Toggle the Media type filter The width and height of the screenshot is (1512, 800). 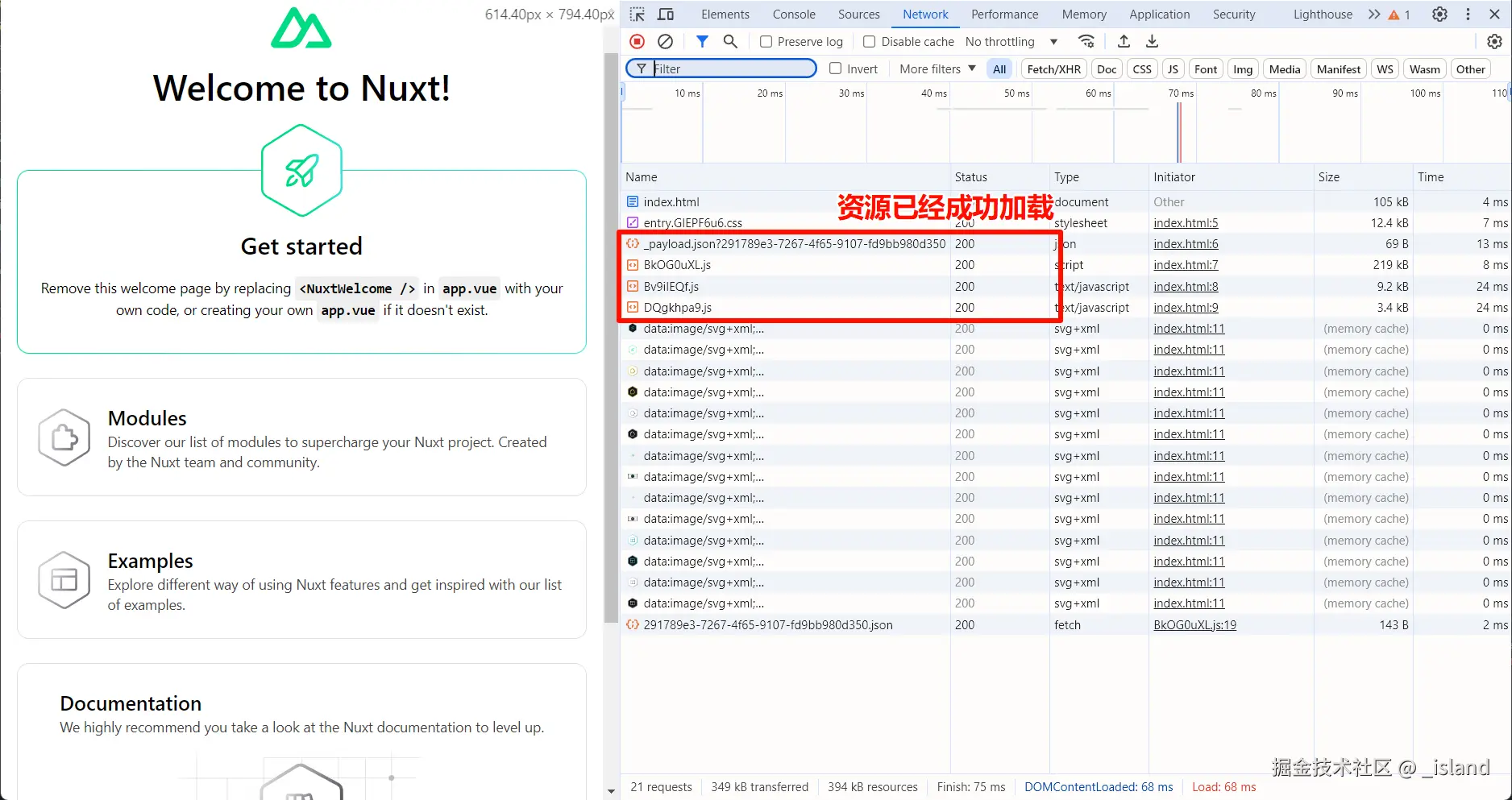pyautogui.click(x=1285, y=69)
